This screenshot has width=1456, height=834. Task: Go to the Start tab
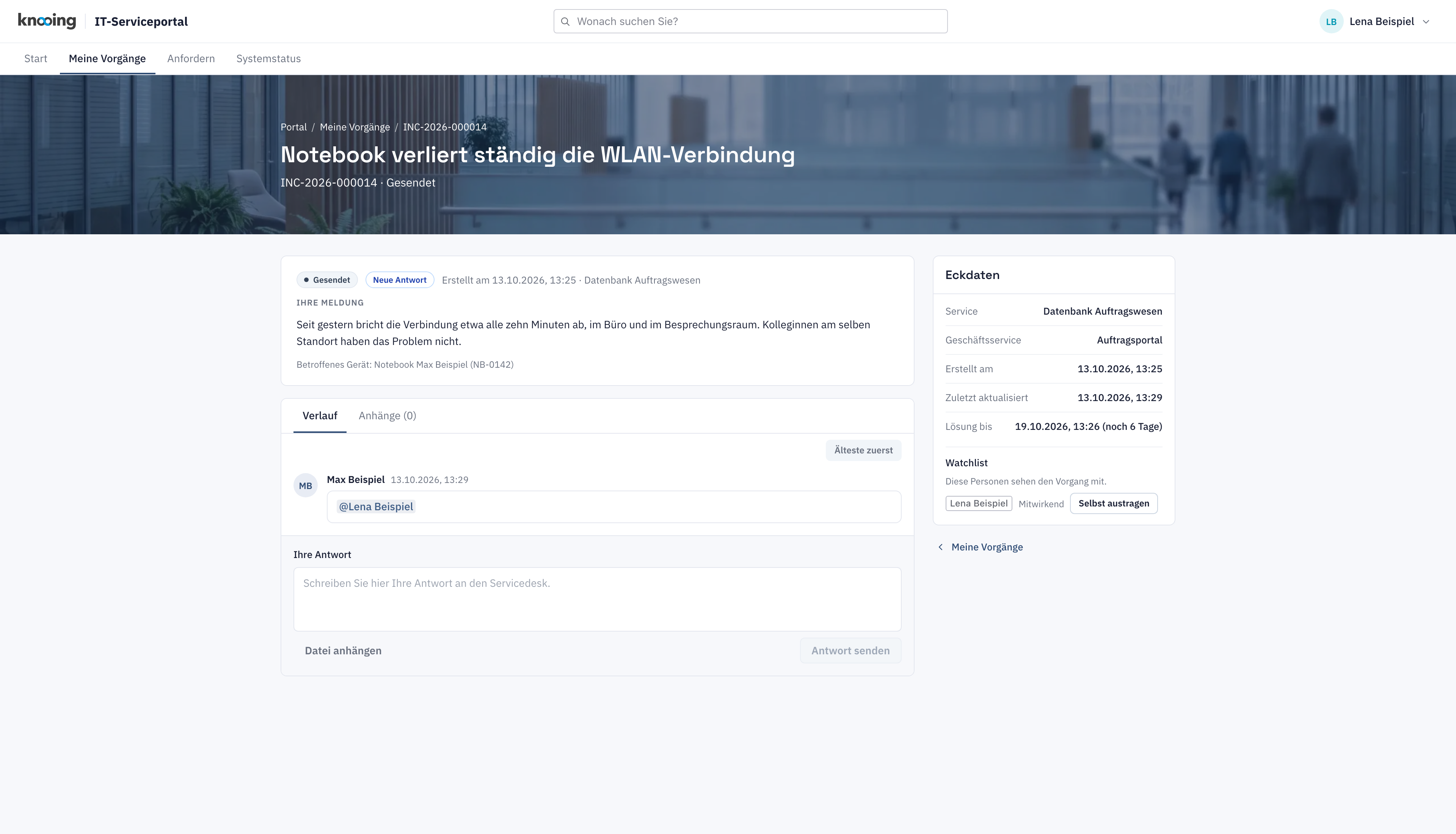[x=36, y=58]
